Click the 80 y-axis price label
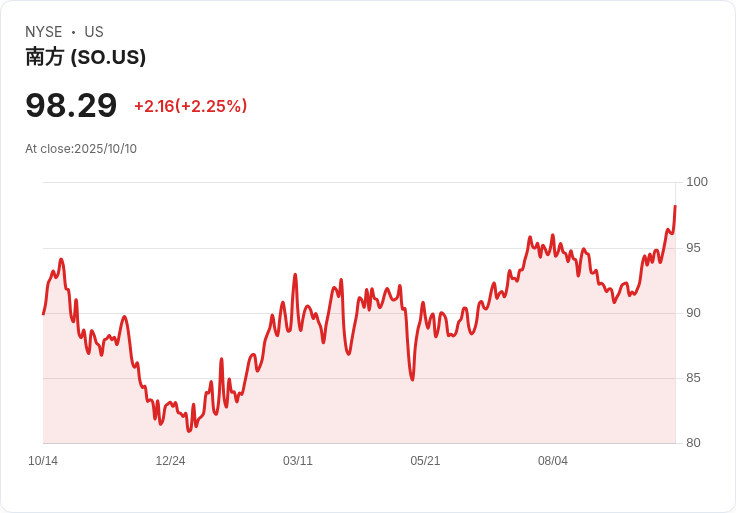 (693, 443)
